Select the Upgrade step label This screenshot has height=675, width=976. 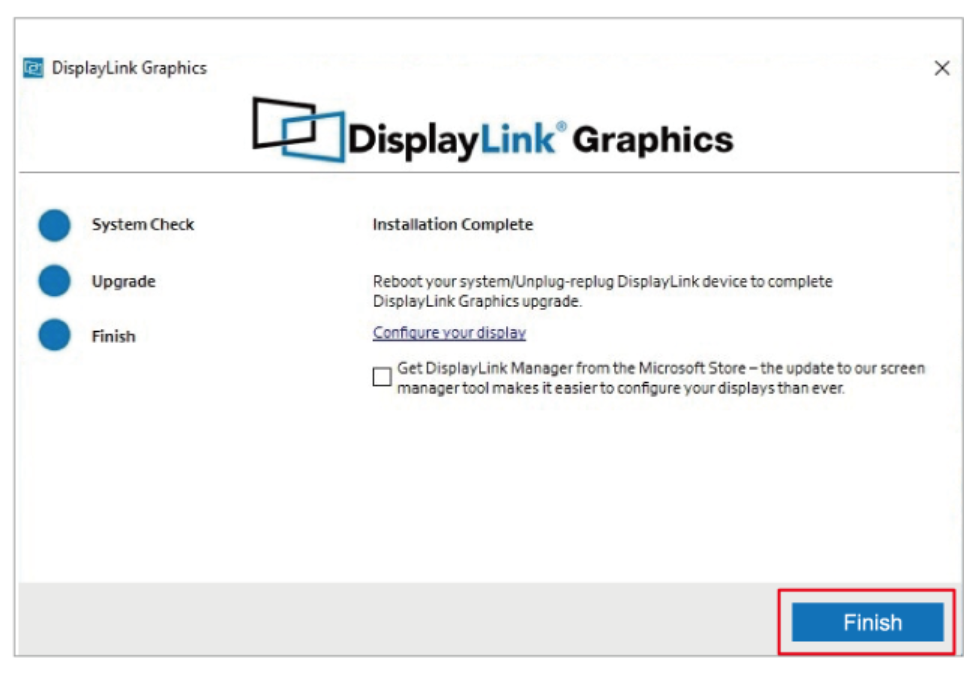point(124,282)
